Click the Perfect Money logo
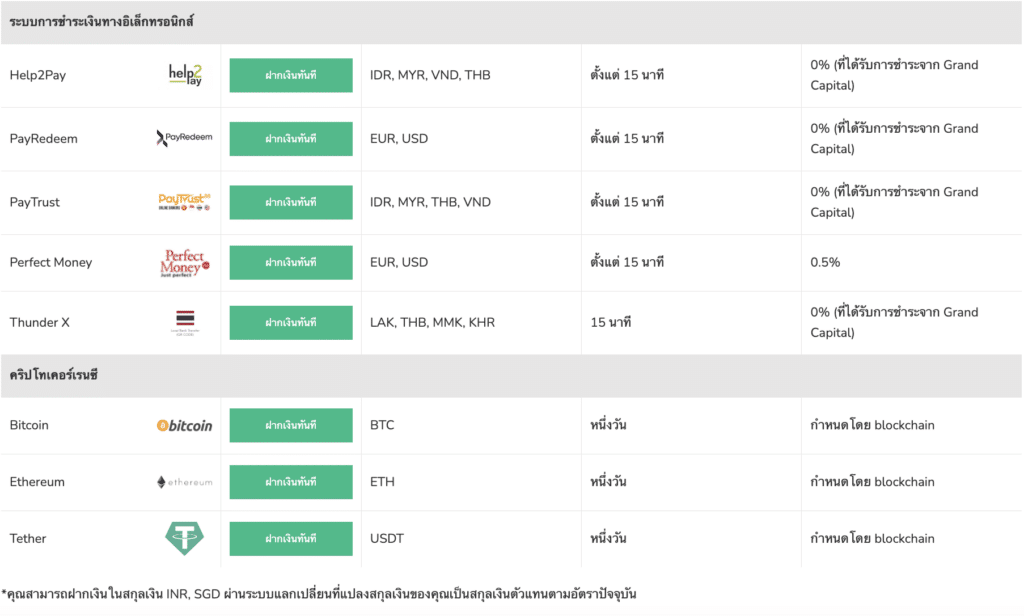The image size is (1024, 616). pos(185,262)
